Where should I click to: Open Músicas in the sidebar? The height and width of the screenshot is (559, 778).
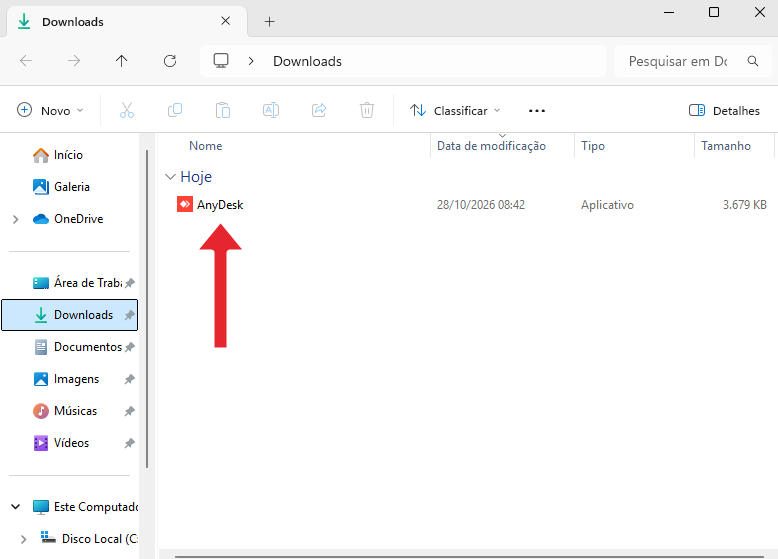(x=65, y=411)
